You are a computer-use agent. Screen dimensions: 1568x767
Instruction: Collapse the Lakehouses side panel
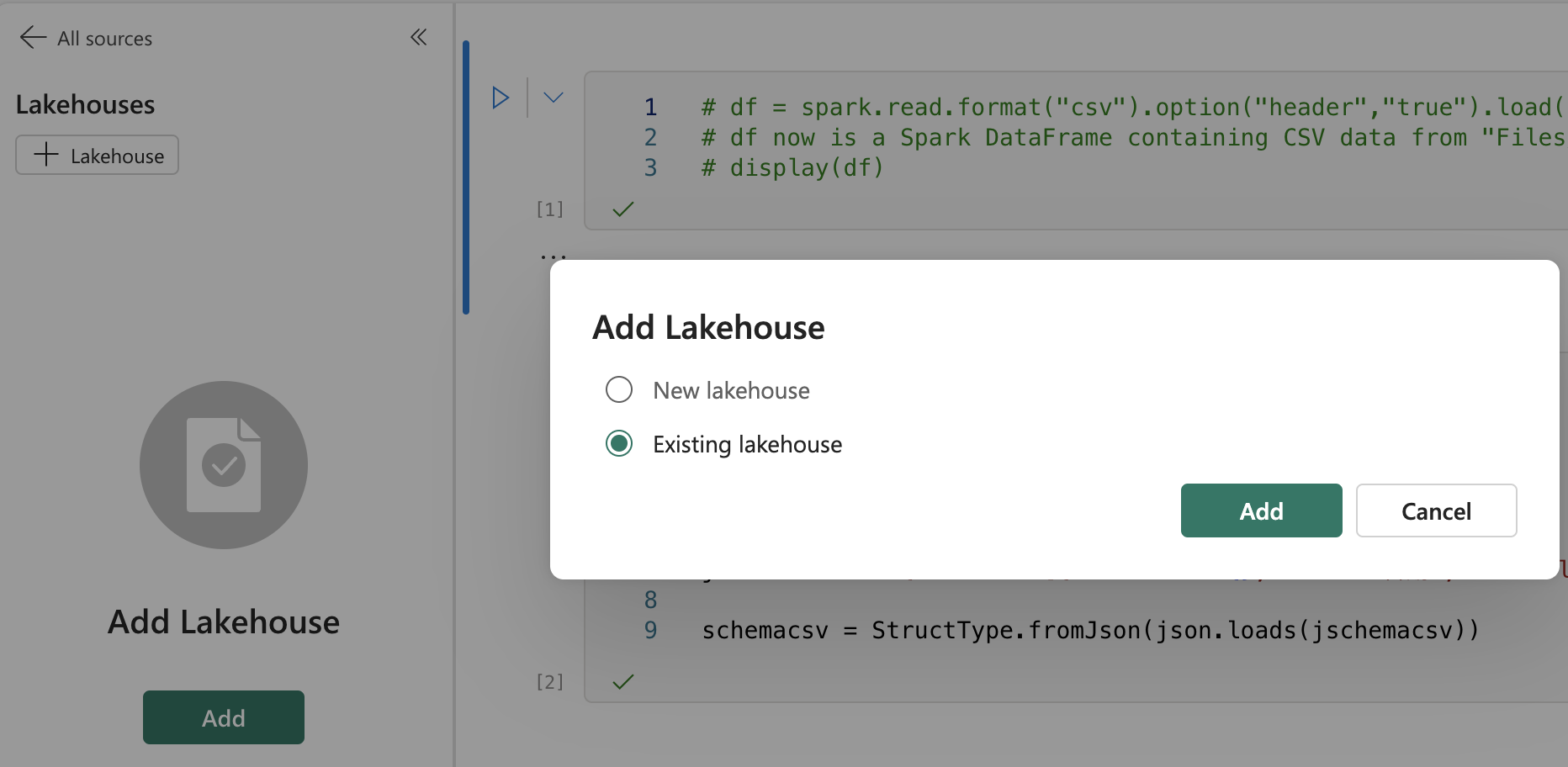coord(418,37)
